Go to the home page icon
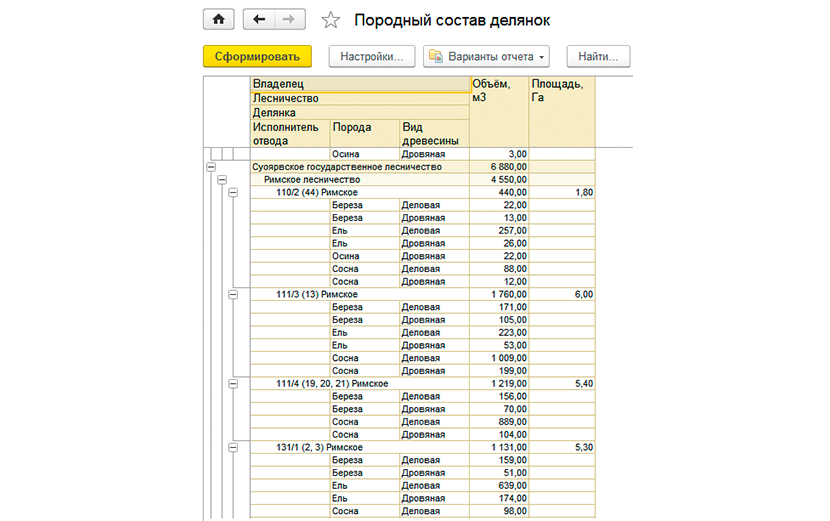The width and height of the screenshot is (830, 521). [219, 20]
